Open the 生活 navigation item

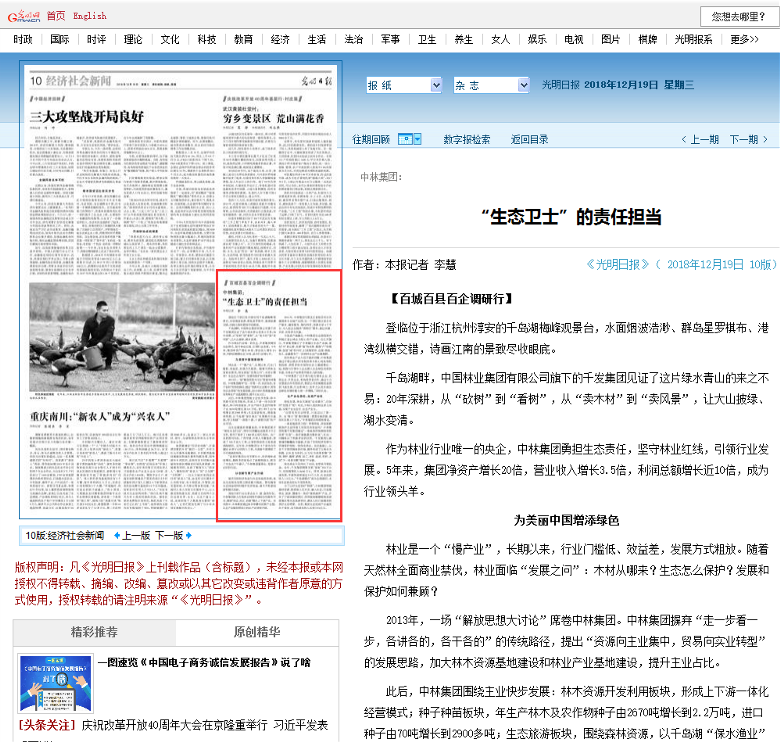317,39
